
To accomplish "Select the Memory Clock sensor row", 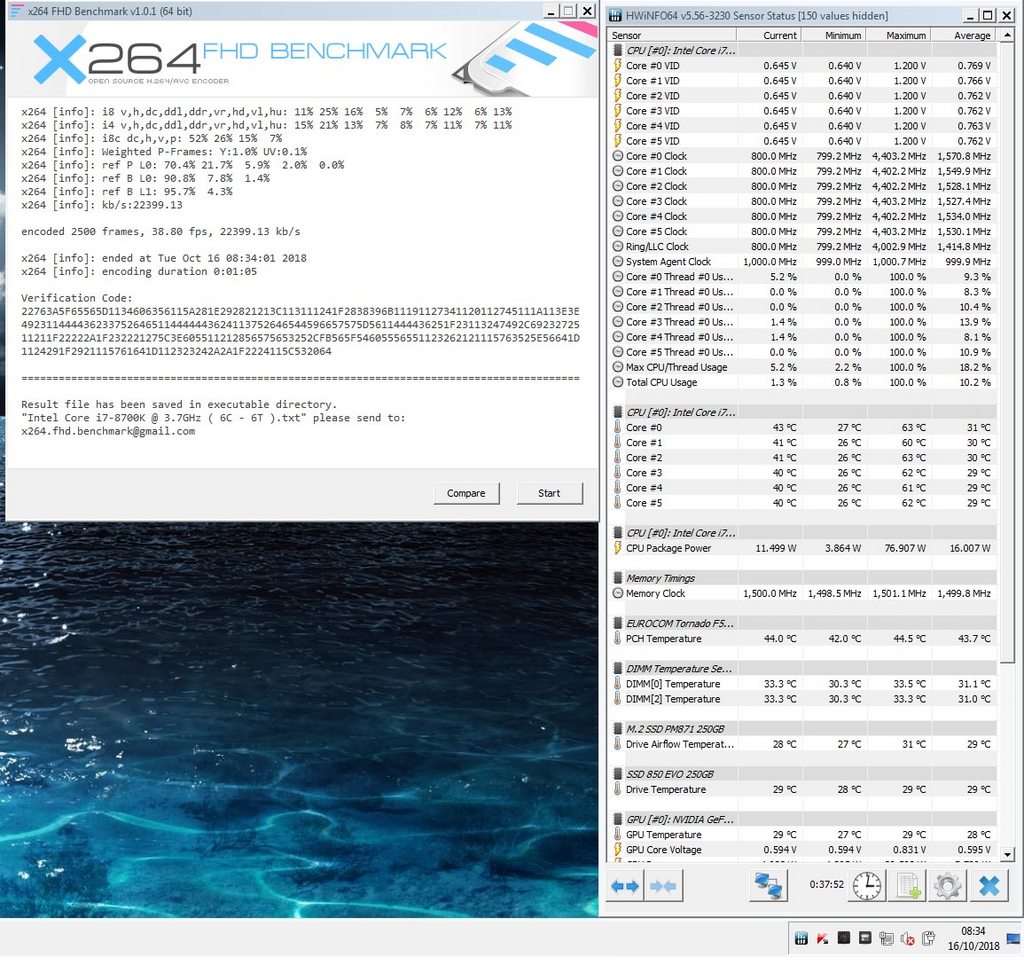I will click(x=803, y=593).
